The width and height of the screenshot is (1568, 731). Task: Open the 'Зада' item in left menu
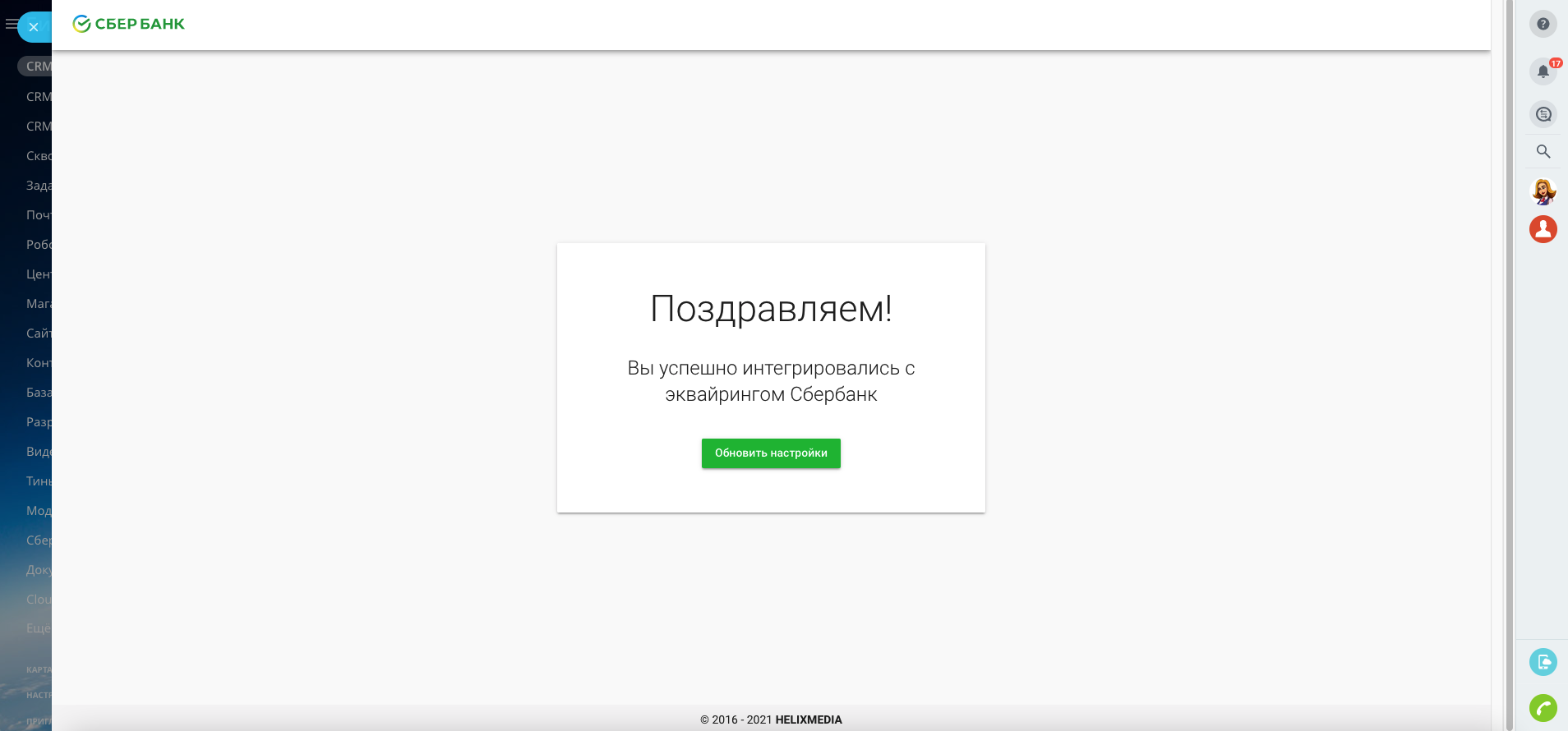pyautogui.click(x=39, y=186)
